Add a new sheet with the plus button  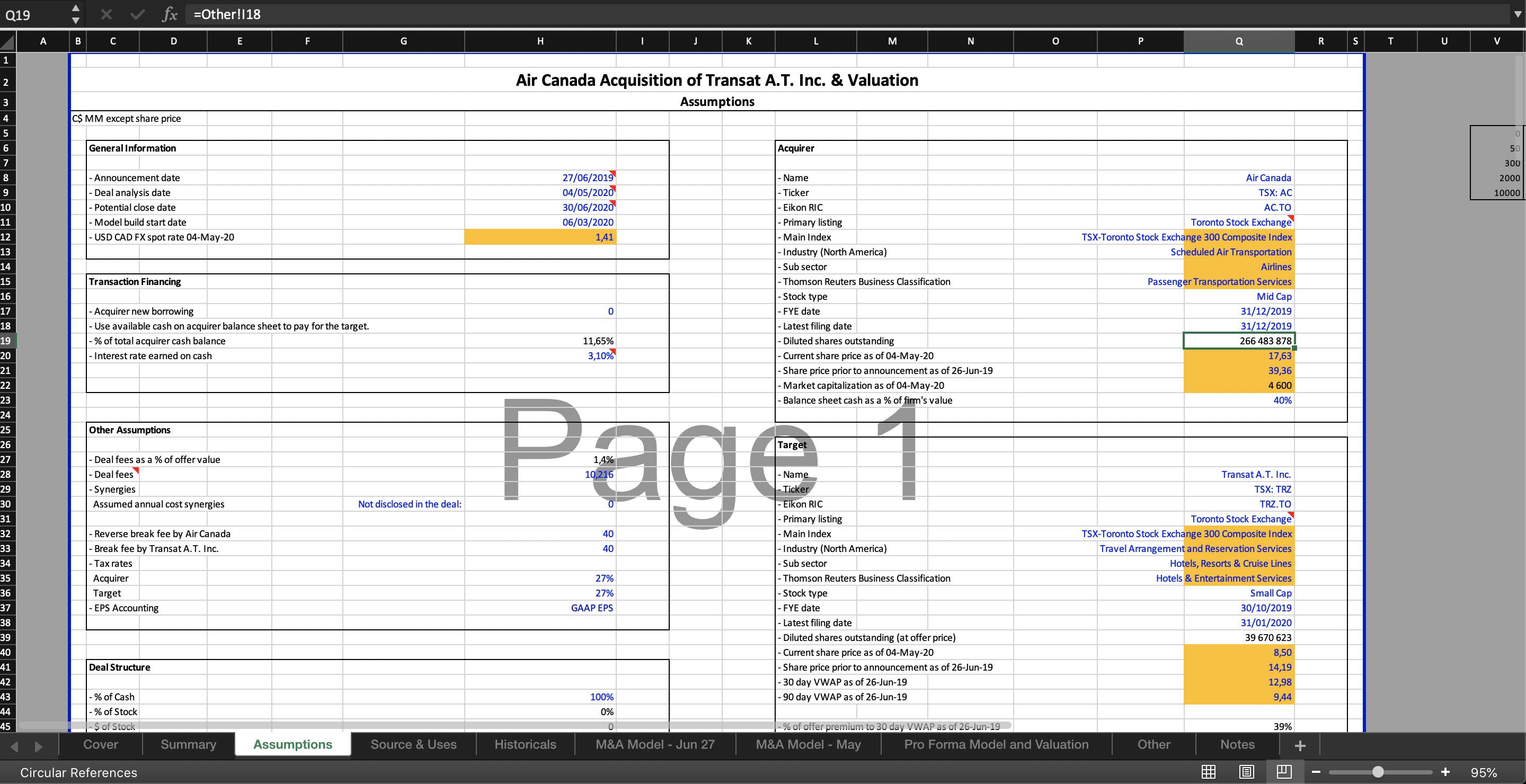(1300, 745)
